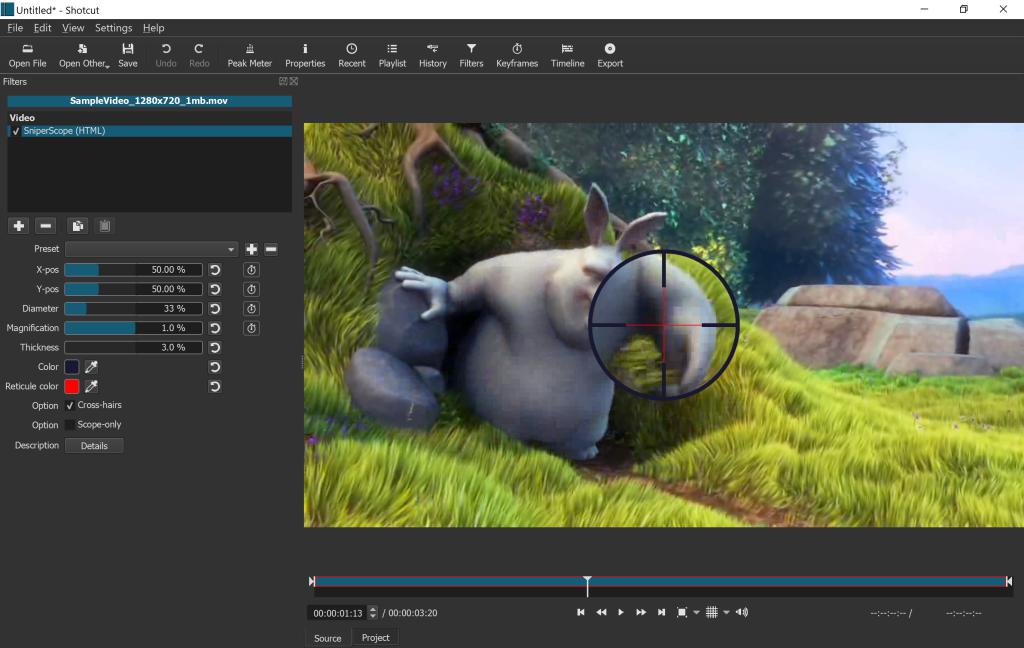Disable the Cross-hairs option
Image resolution: width=1024 pixels, height=648 pixels.
click(70, 406)
